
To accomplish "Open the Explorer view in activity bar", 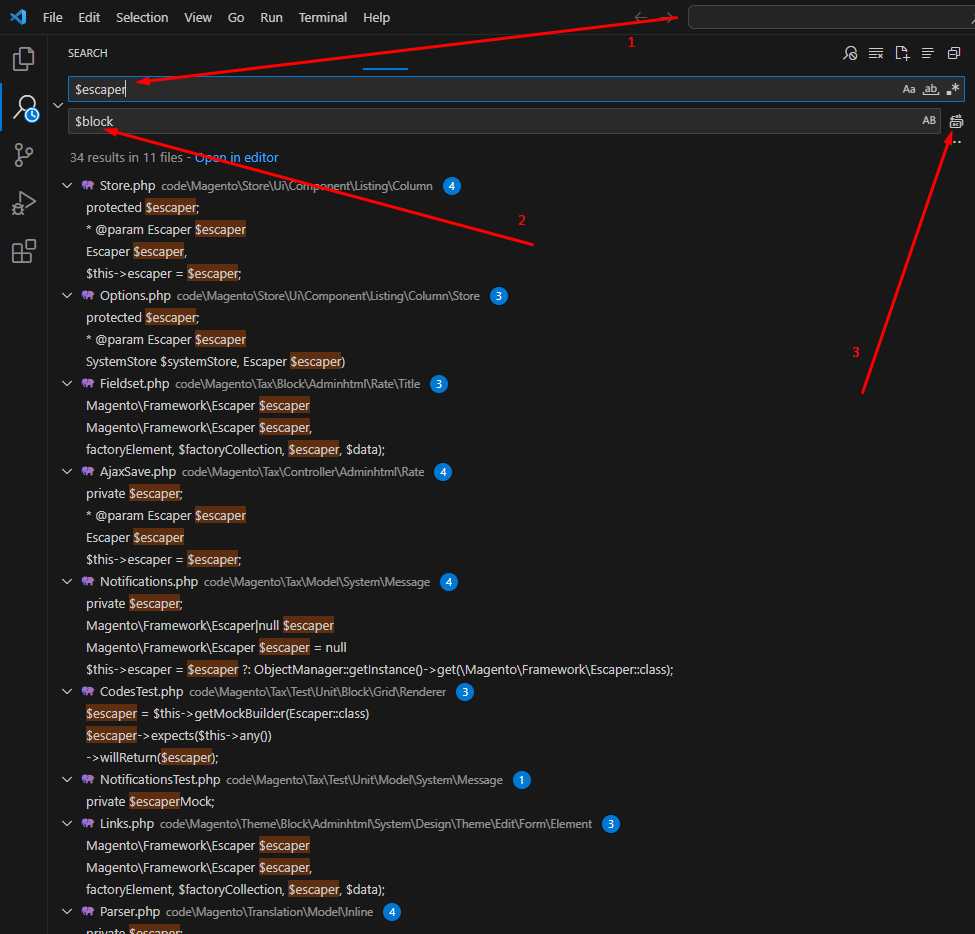I will 24,59.
